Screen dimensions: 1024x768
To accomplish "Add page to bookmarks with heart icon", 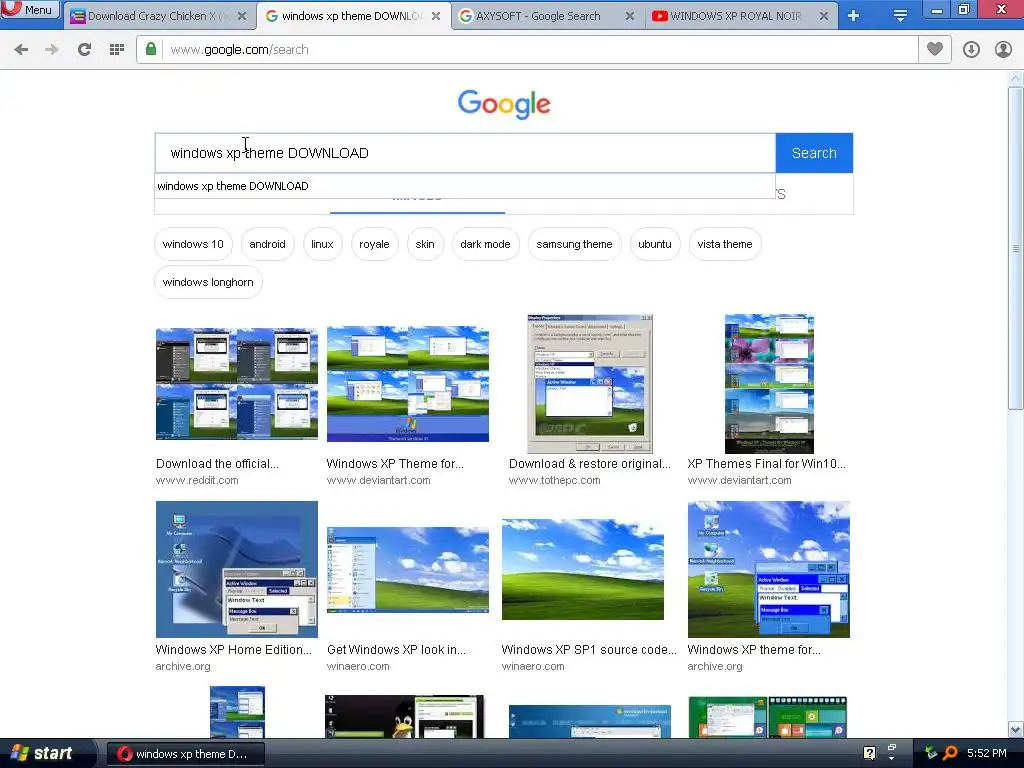I will coord(935,49).
